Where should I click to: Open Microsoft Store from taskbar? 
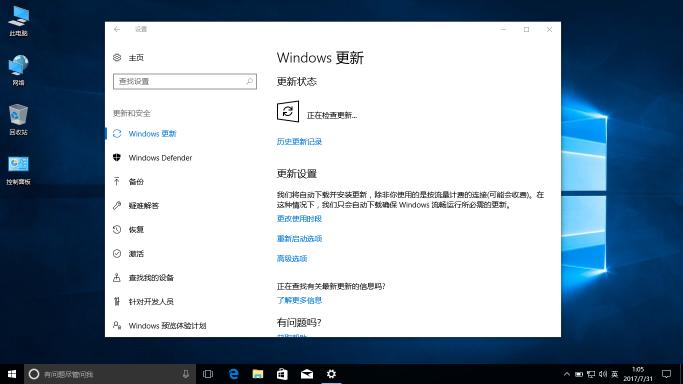coord(282,374)
